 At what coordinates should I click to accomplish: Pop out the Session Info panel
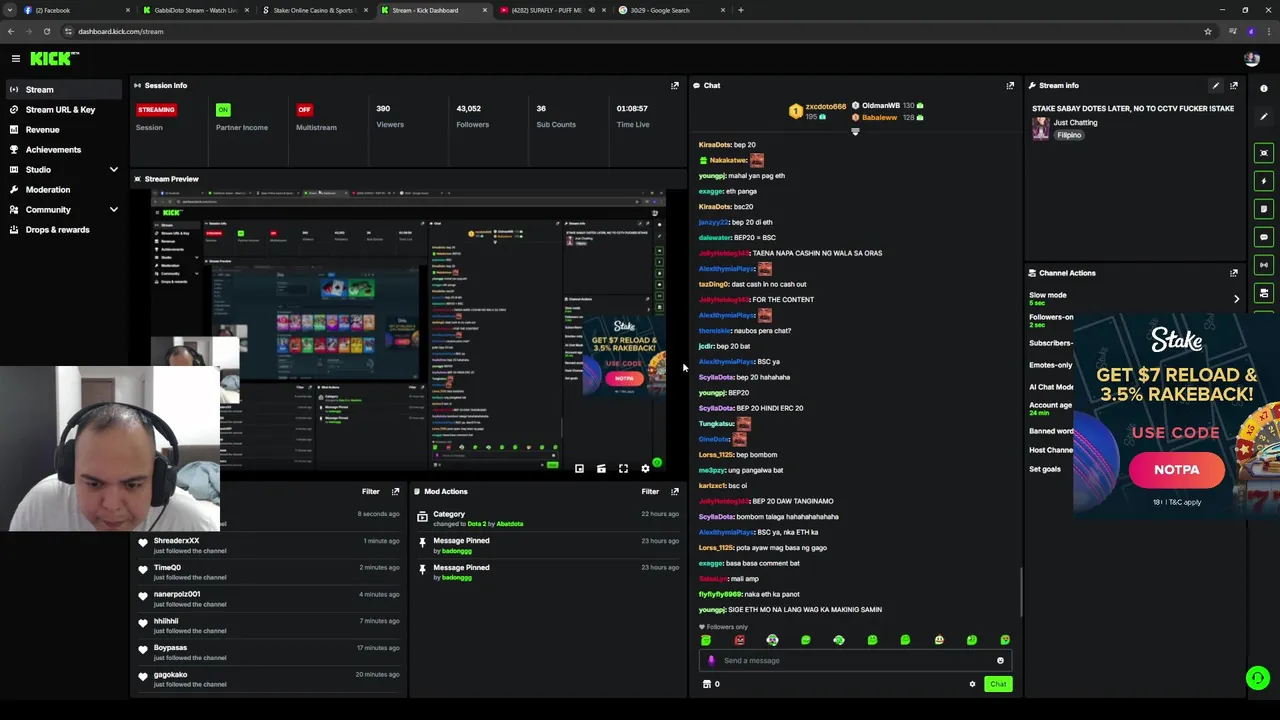pyautogui.click(x=675, y=86)
